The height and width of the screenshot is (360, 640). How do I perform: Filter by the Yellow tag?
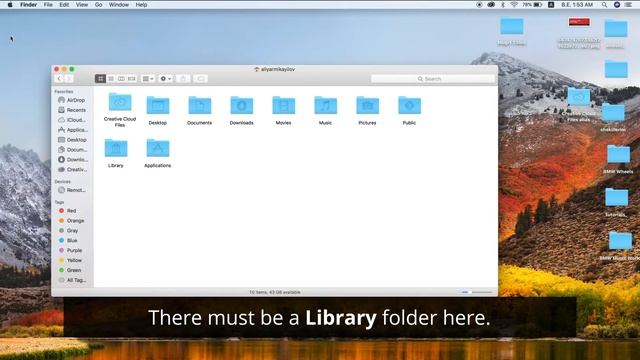71,260
